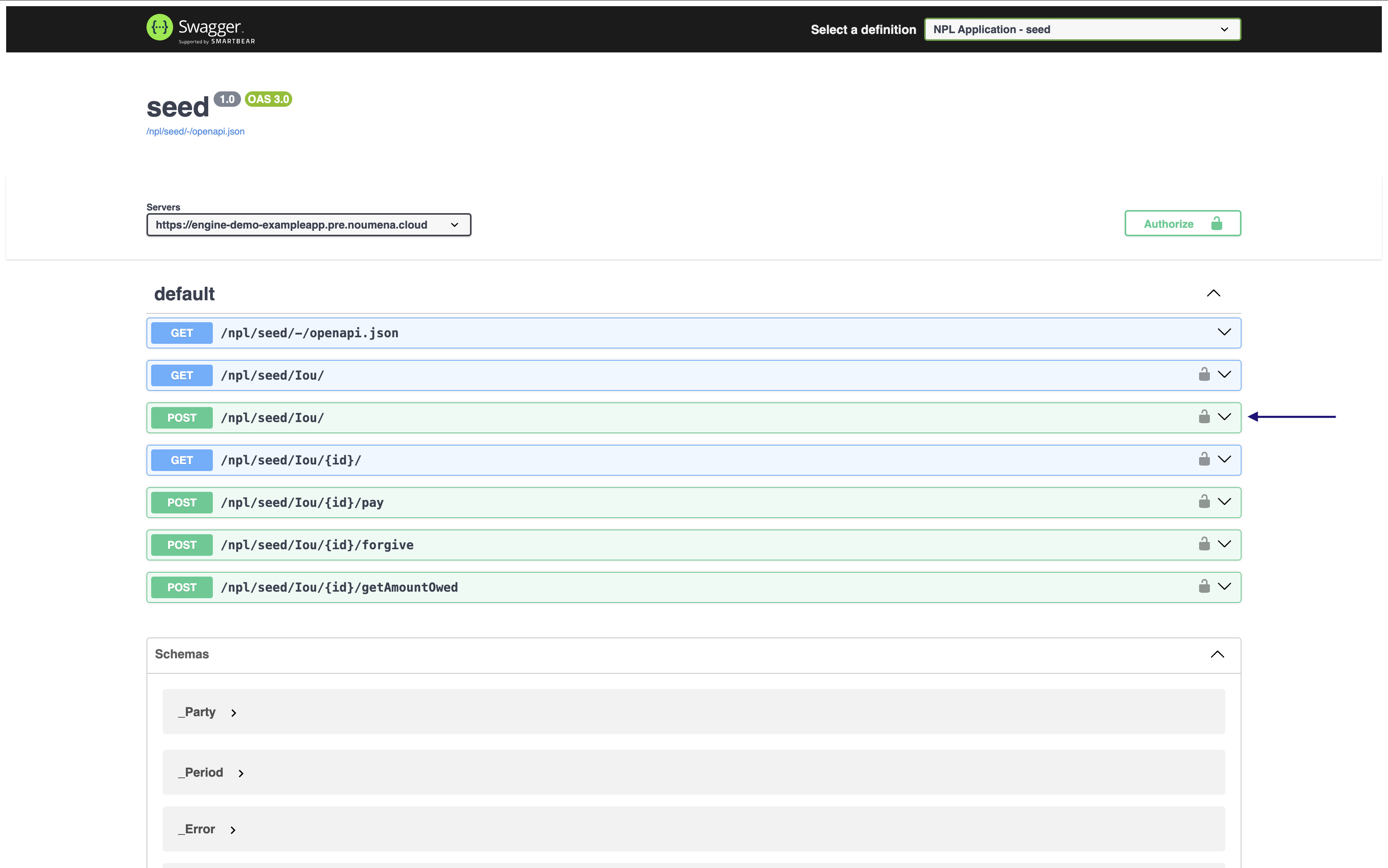The image size is (1388, 868).
Task: Collapse the default section with its chevron
Action: click(1213, 293)
